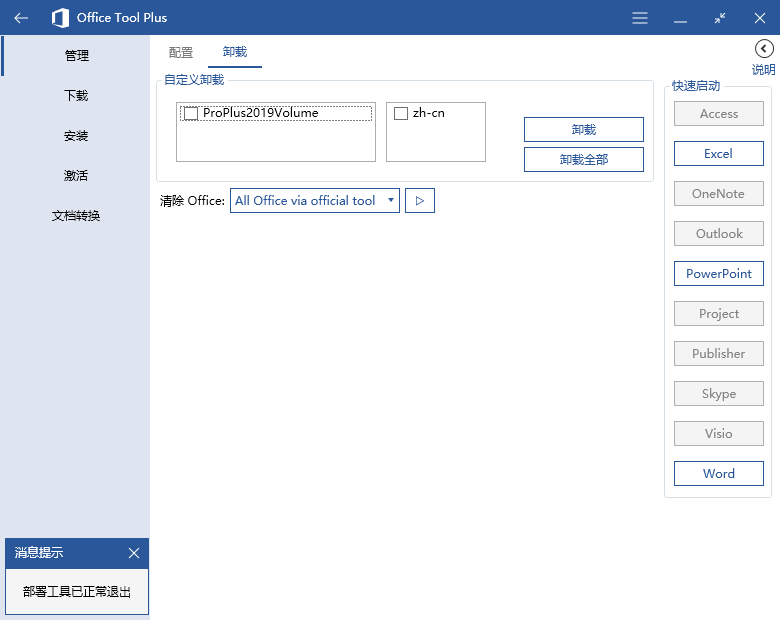Dismiss the 消息提示 notification with its X
Screen dimensions: 780x620
pyautogui.click(x=134, y=553)
